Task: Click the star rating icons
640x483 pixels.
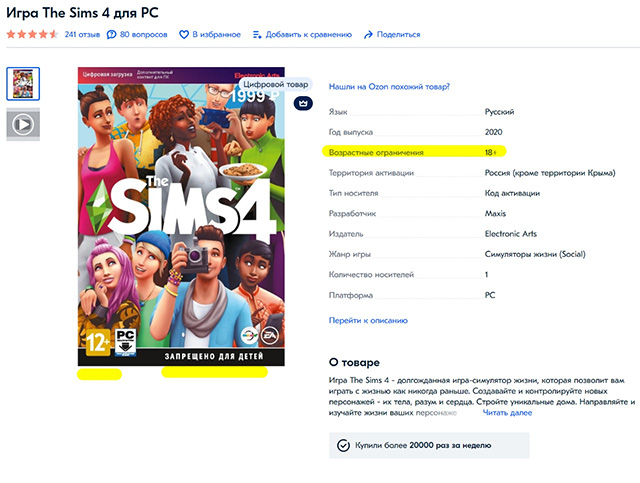Action: [x=32, y=34]
